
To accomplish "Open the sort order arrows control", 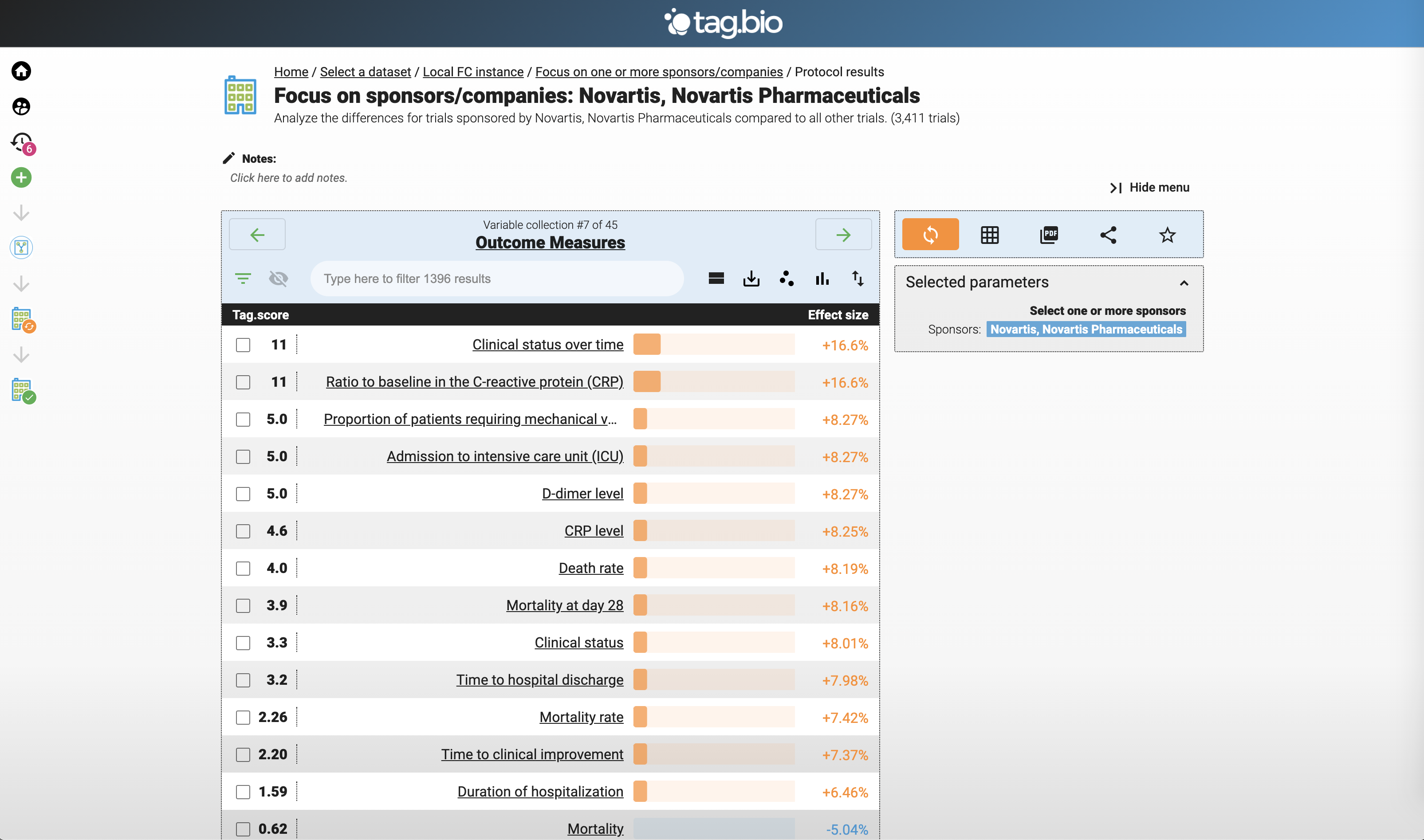I will [857, 279].
